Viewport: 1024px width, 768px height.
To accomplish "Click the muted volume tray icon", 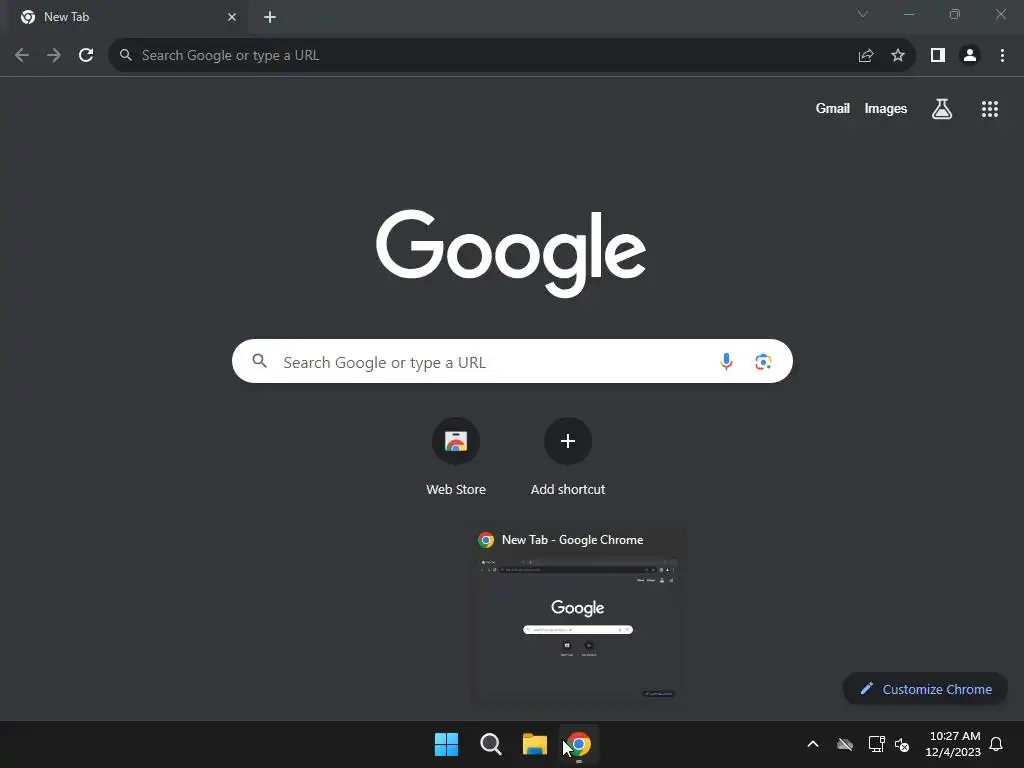I will 902,744.
